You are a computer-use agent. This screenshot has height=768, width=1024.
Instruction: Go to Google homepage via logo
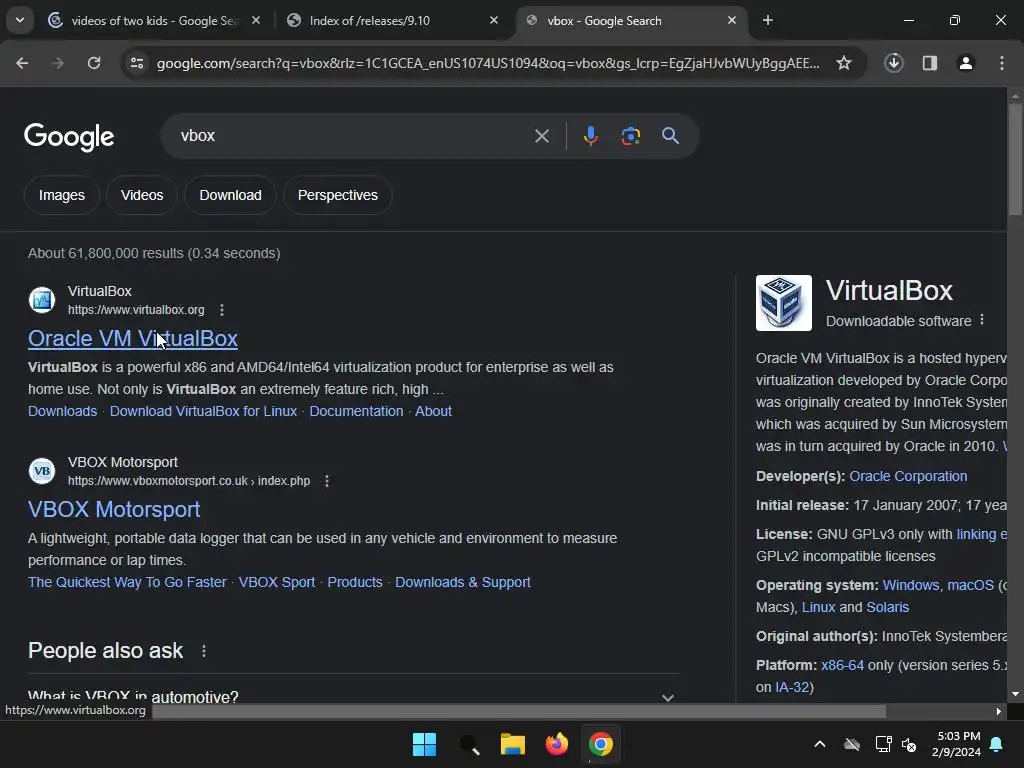click(69, 136)
